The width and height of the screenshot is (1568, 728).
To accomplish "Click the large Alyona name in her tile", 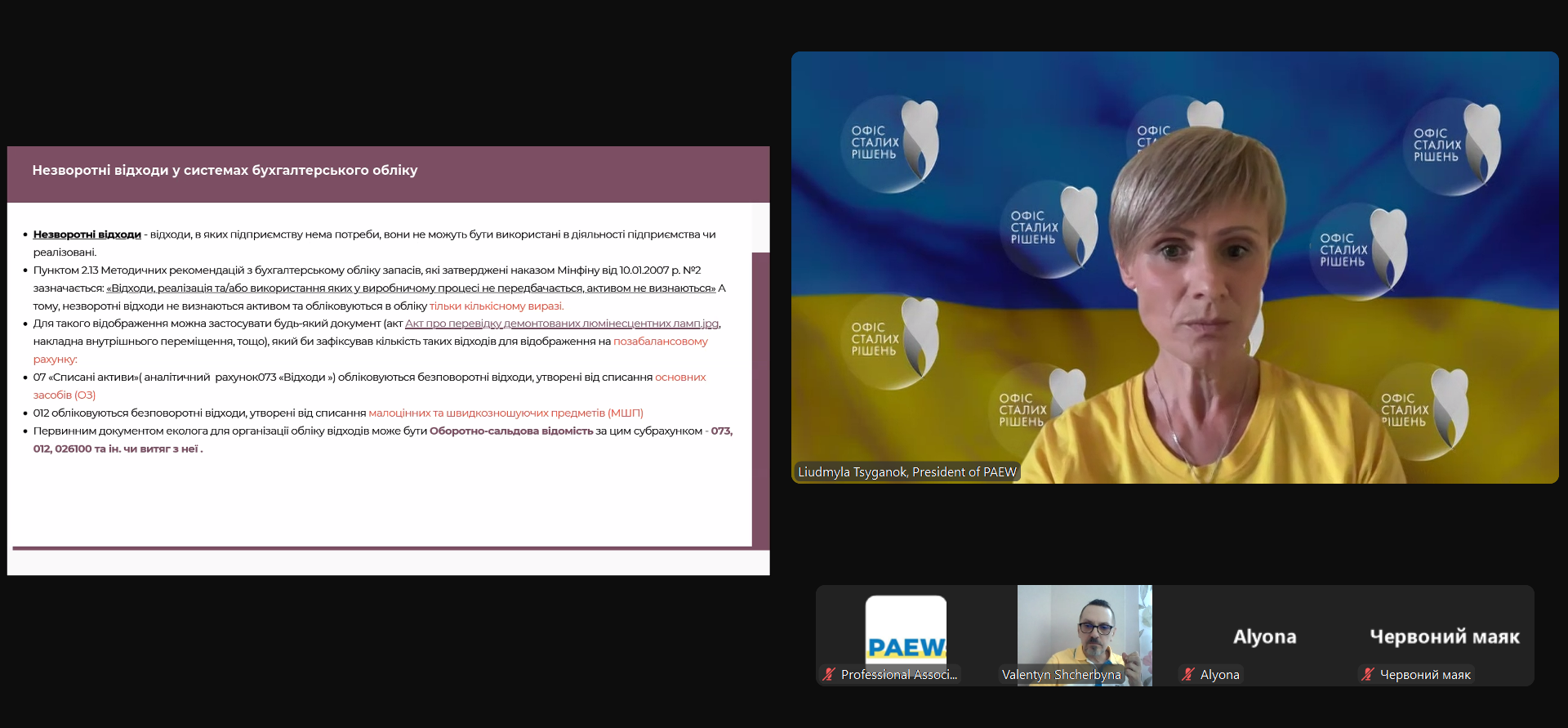I will click(1264, 636).
